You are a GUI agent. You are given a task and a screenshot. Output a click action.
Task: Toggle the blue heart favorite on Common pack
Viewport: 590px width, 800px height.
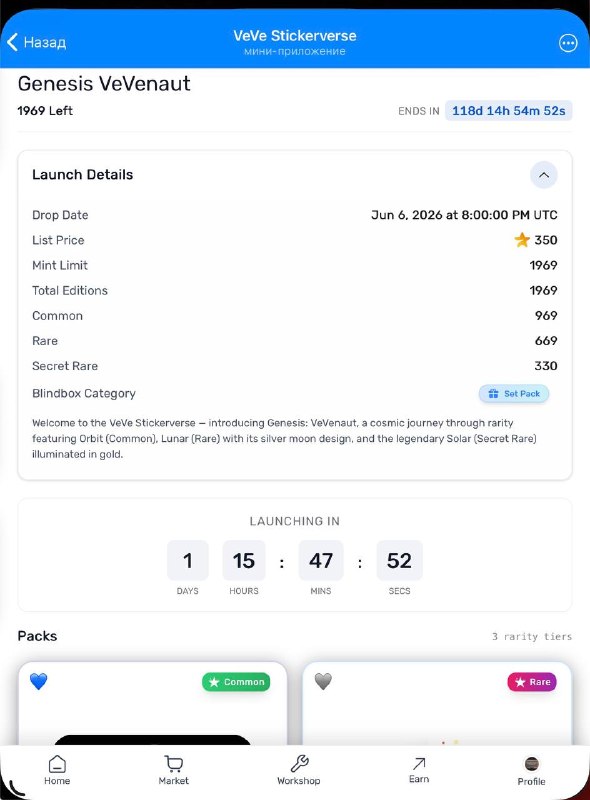point(38,681)
